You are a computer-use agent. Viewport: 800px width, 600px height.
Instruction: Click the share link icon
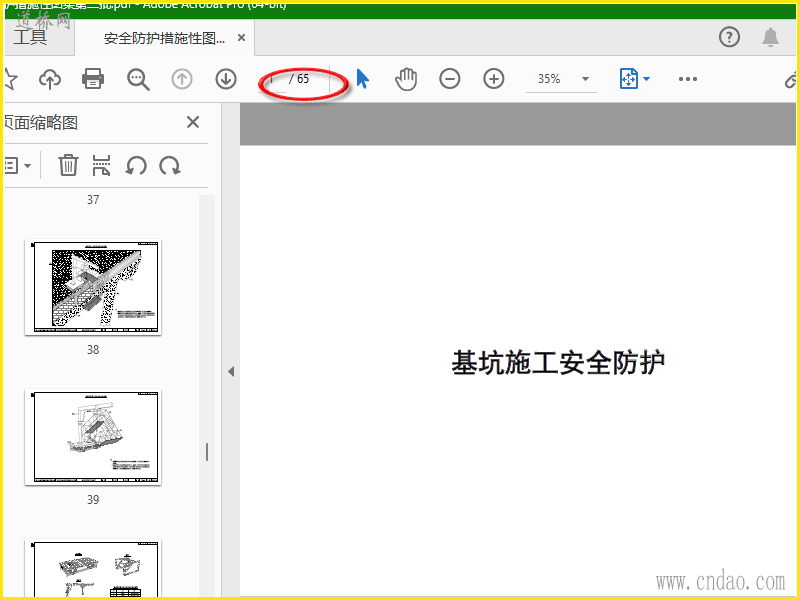[791, 80]
